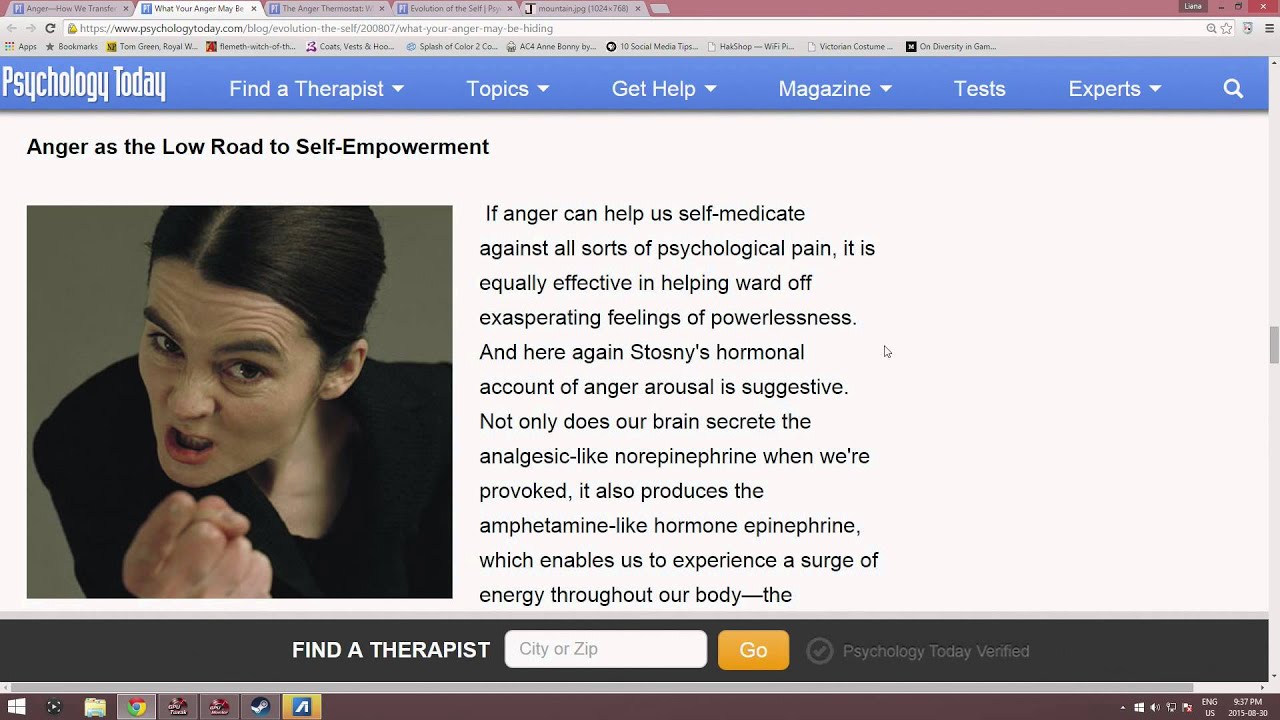
Task: Open the 10 Social Media Tips bookmark
Action: (652, 46)
